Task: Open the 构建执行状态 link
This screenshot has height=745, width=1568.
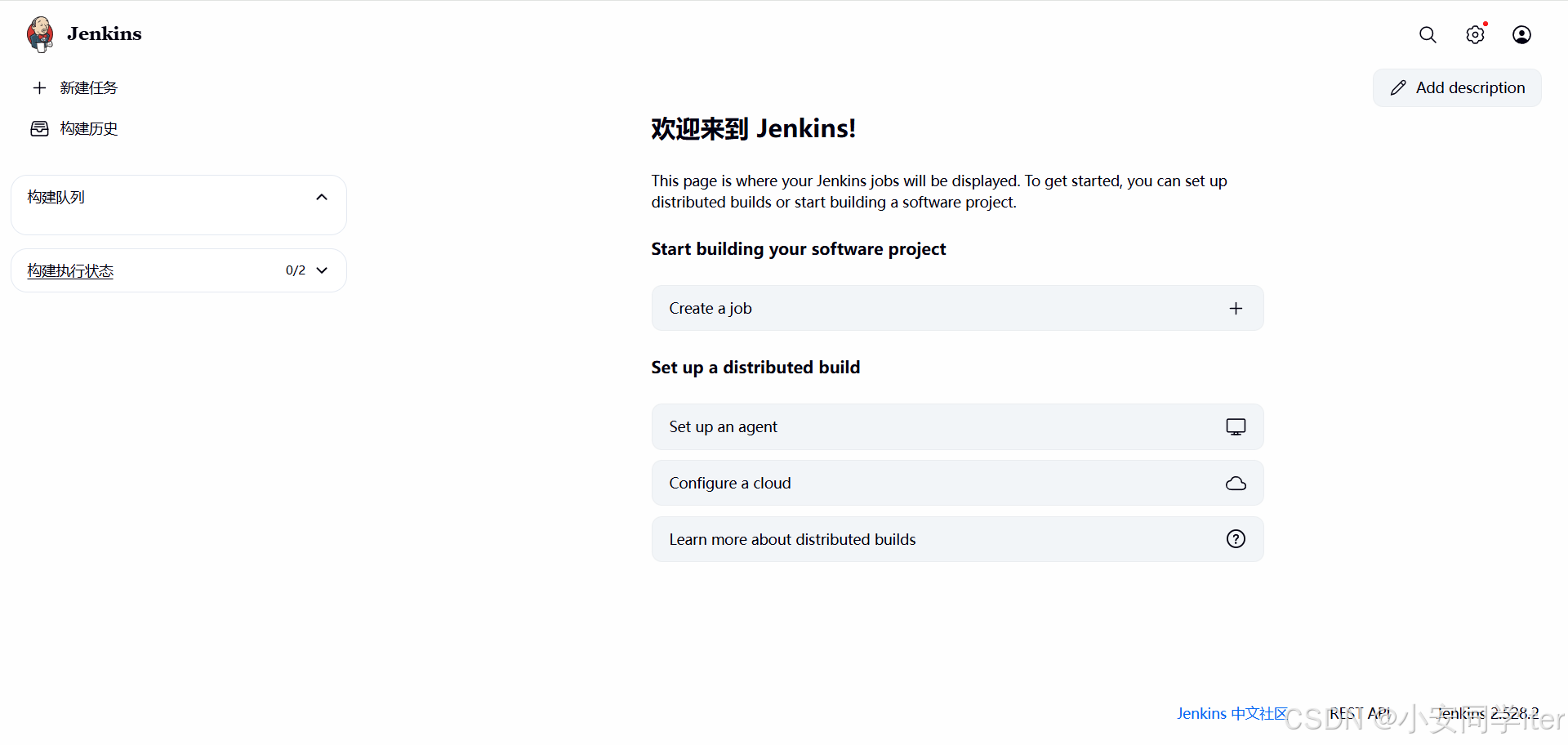Action: (70, 270)
